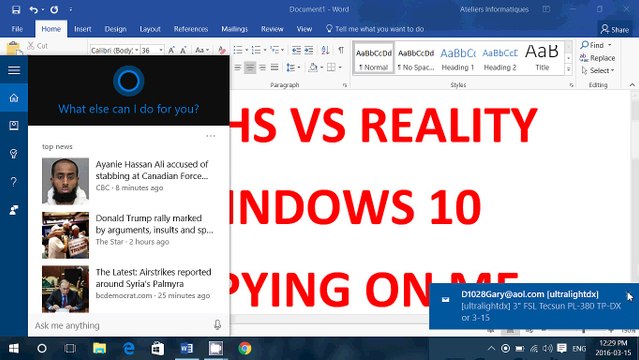Open the Paragraph dialog launcher

345,85
